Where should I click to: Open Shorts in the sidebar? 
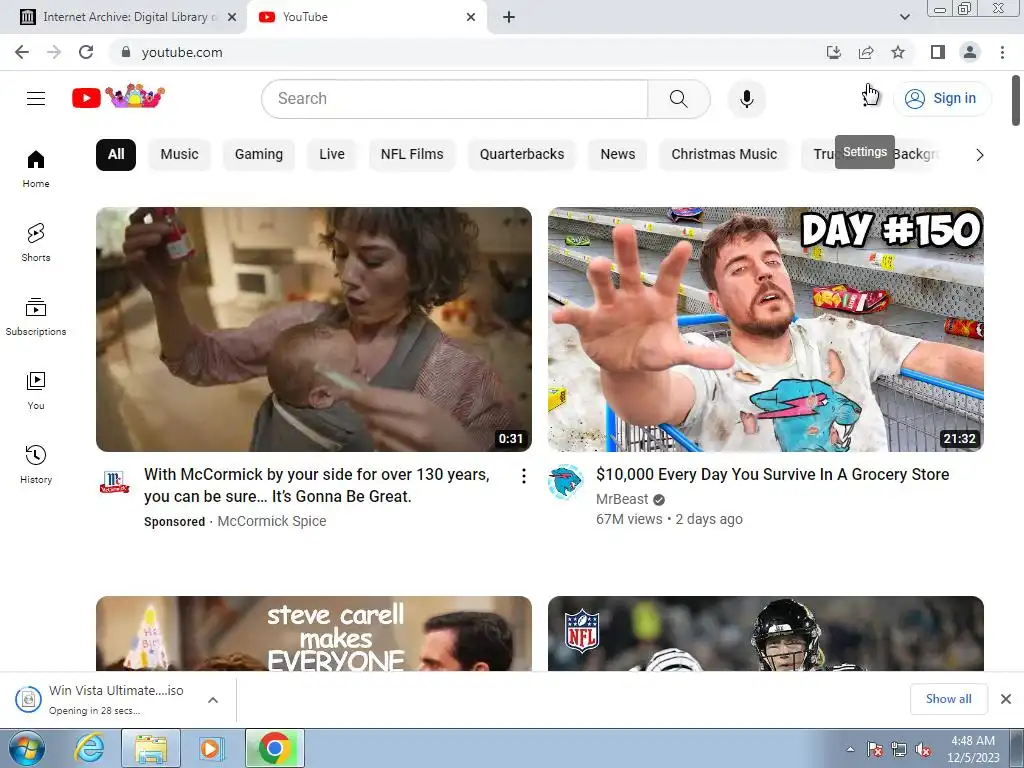(x=36, y=243)
